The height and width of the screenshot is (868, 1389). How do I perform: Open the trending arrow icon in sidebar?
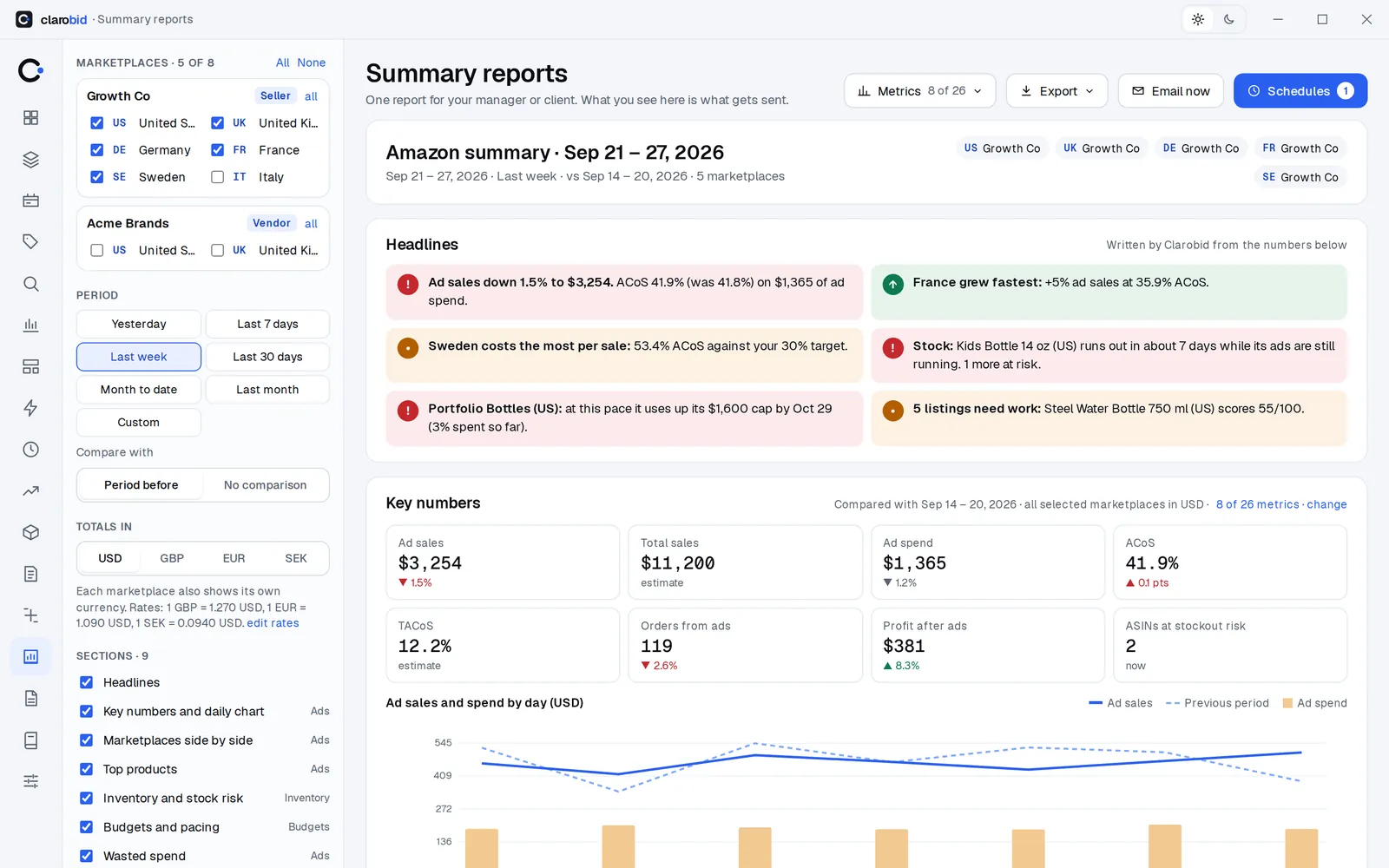[31, 491]
